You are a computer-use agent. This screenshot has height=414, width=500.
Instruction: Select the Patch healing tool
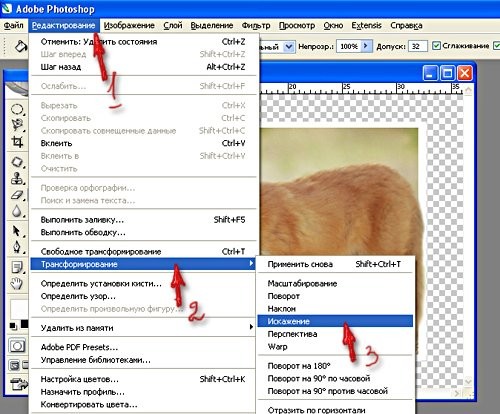tap(17, 162)
